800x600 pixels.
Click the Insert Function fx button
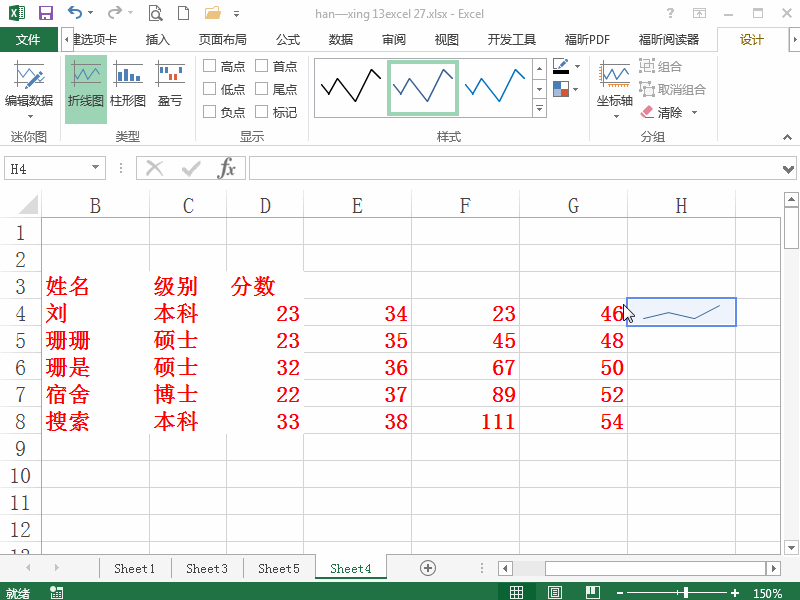click(227, 168)
